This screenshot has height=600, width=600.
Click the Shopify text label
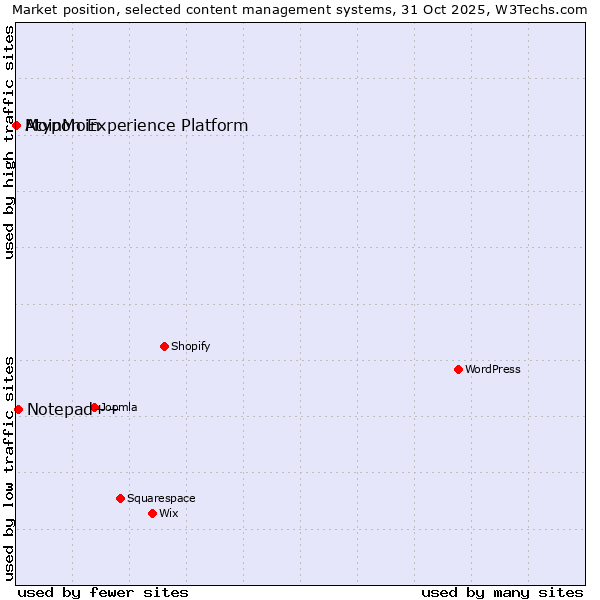[x=190, y=346]
